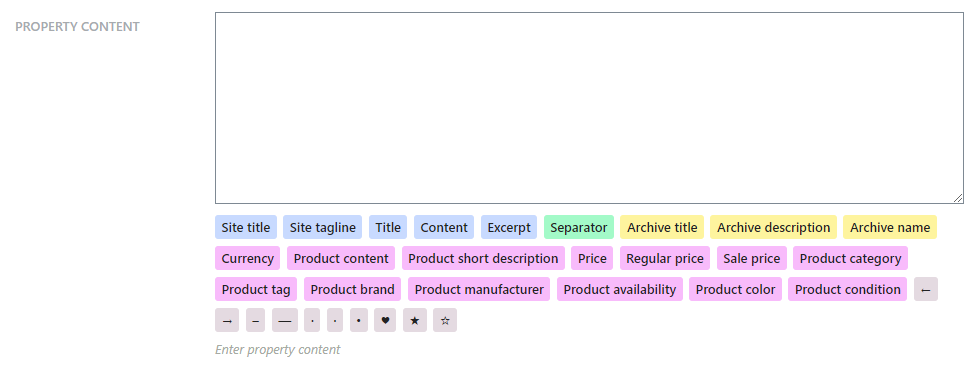The width and height of the screenshot is (976, 367).
Task: Grab the textarea resize handle corner
Action: click(958, 198)
